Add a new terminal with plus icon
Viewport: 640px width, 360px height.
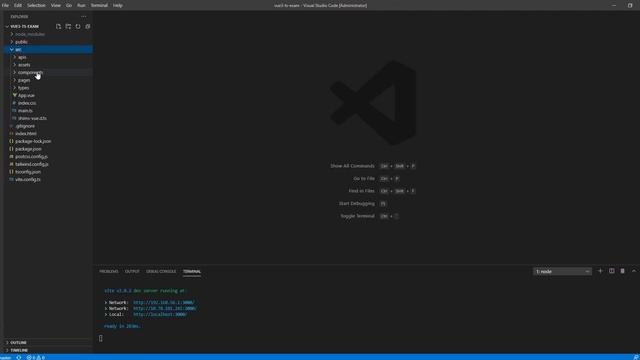click(600, 271)
